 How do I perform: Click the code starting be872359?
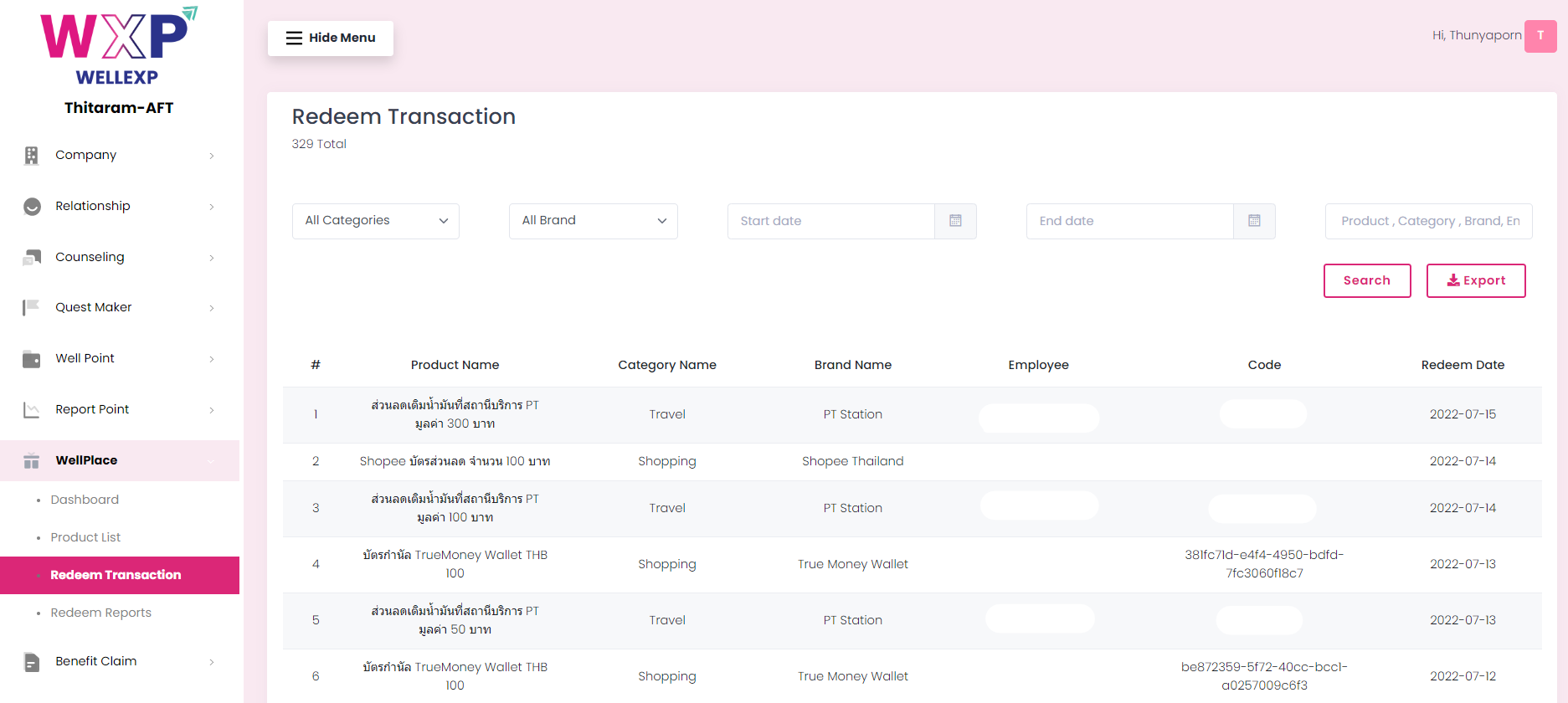coord(1264,676)
